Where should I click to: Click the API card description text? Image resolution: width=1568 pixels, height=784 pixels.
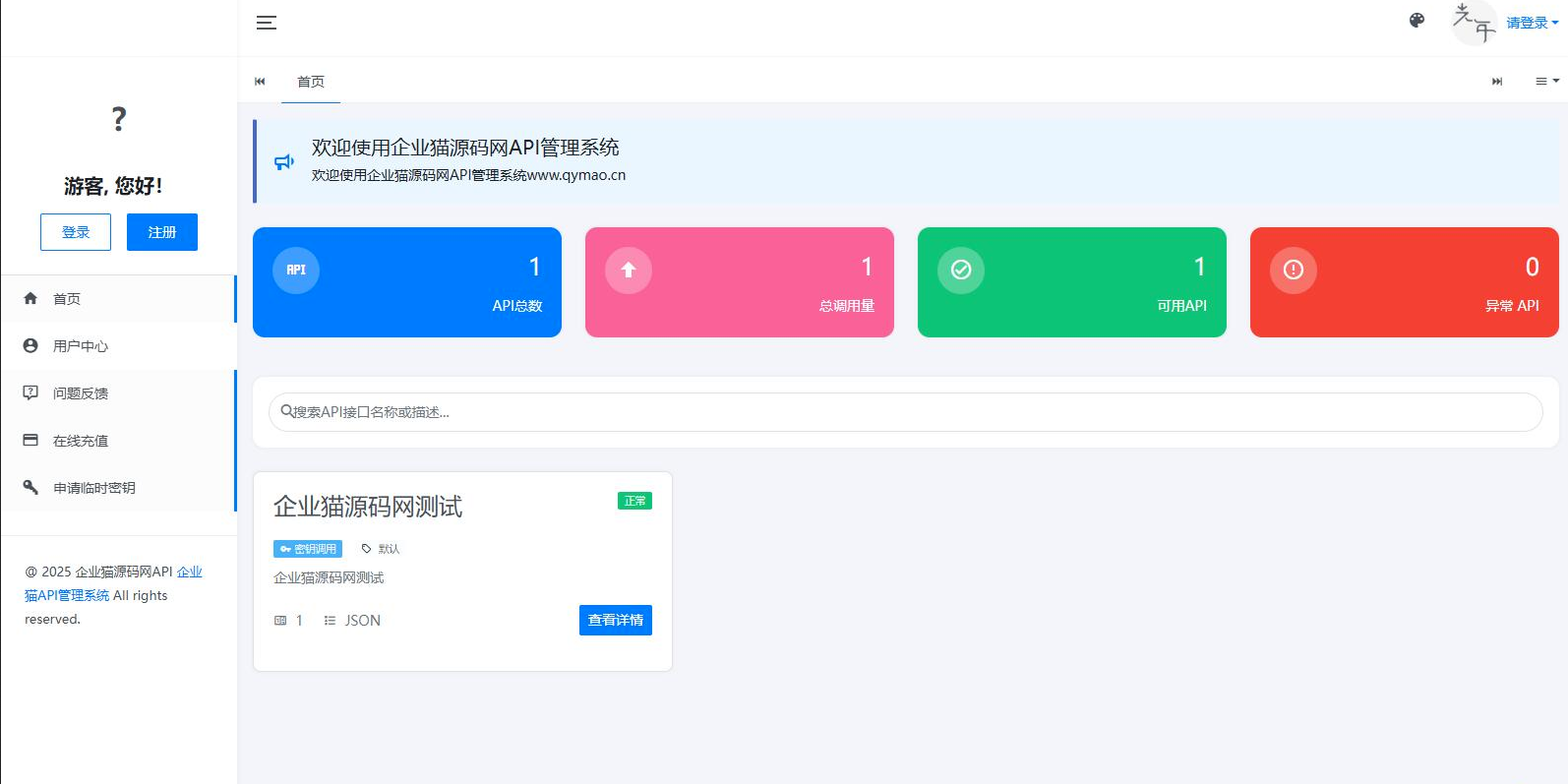(x=329, y=577)
